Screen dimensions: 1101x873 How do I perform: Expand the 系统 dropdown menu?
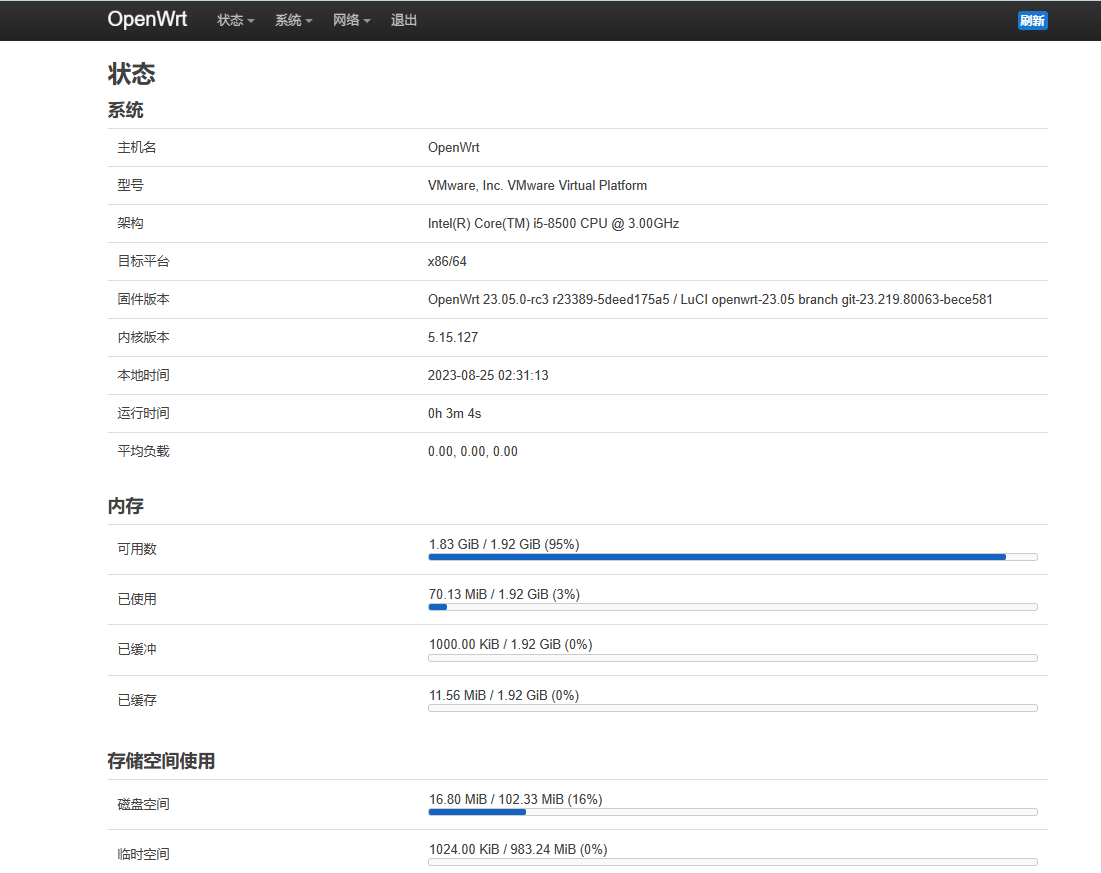pyautogui.click(x=294, y=20)
